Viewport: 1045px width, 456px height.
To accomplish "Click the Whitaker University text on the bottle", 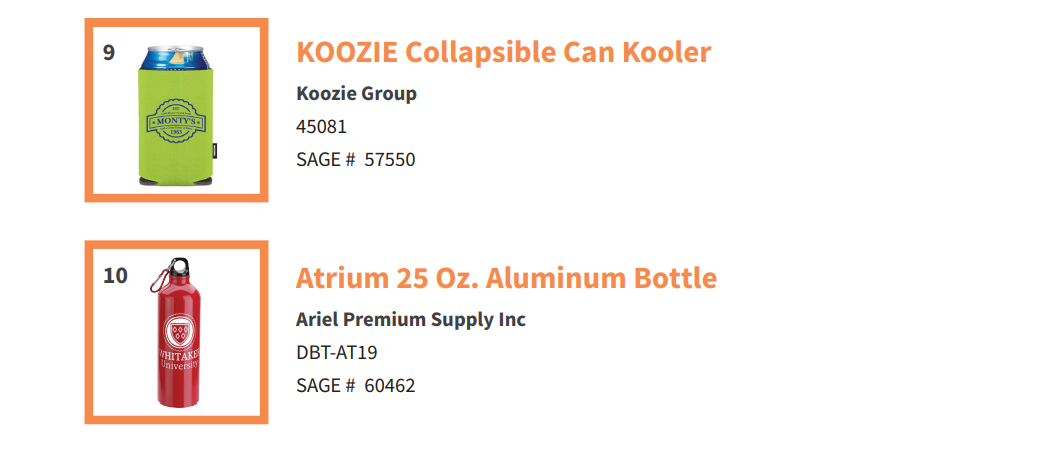I will coord(179,359).
